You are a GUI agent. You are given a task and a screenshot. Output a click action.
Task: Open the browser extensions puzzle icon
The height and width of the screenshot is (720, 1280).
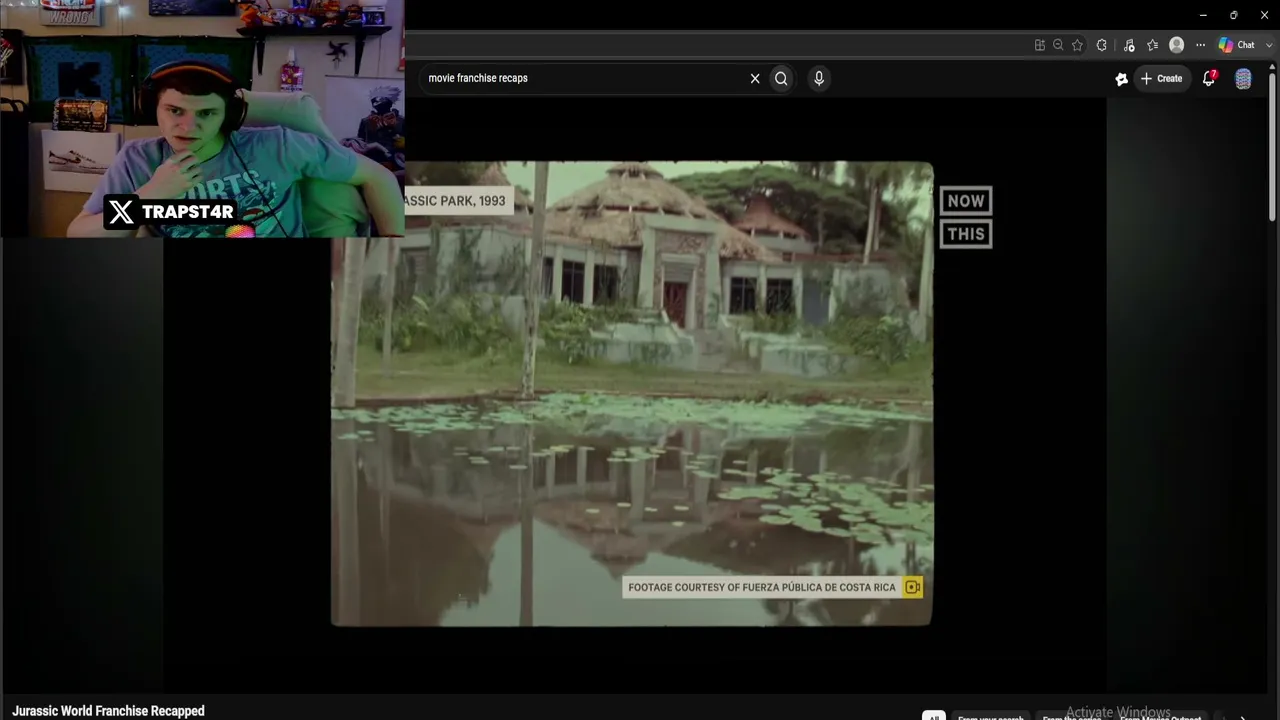(x=1102, y=45)
